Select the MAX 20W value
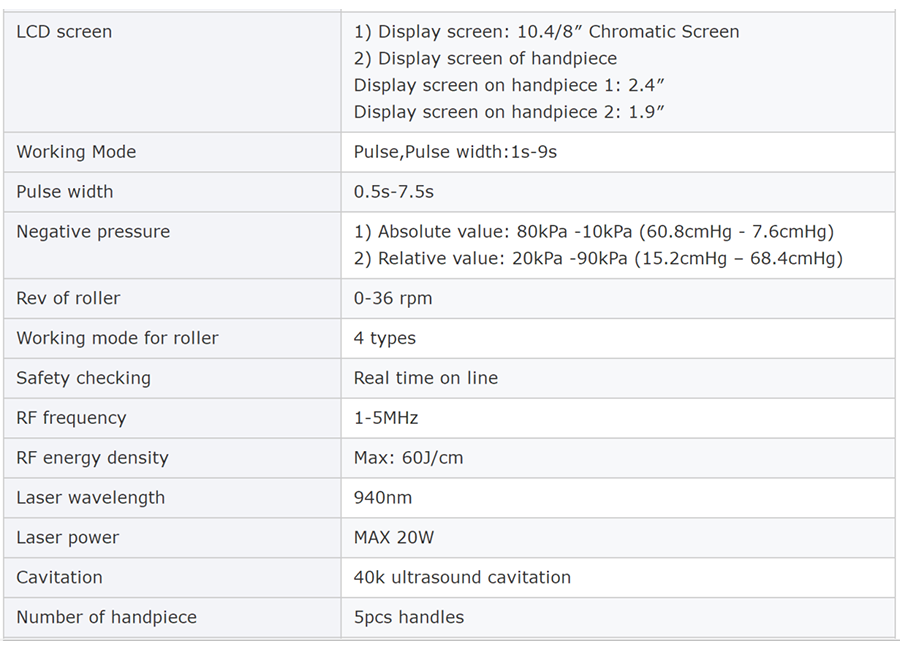 tap(394, 538)
